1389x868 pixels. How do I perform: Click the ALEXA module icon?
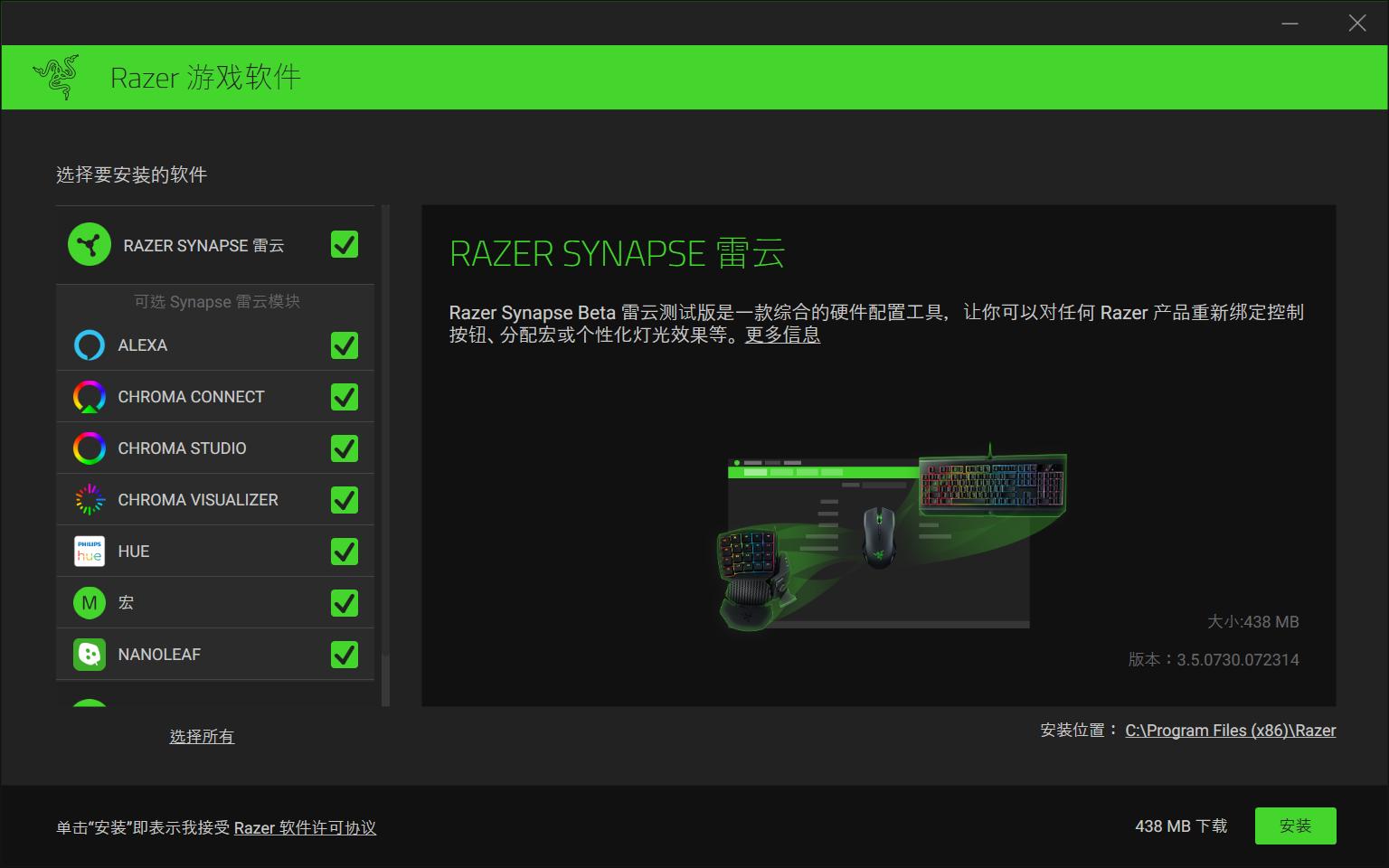89,344
